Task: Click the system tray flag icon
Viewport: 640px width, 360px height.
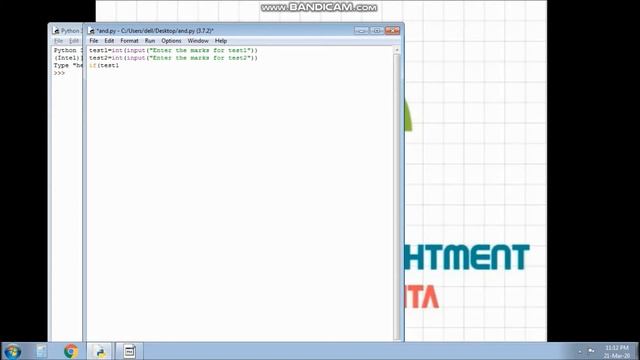Action: click(x=591, y=351)
